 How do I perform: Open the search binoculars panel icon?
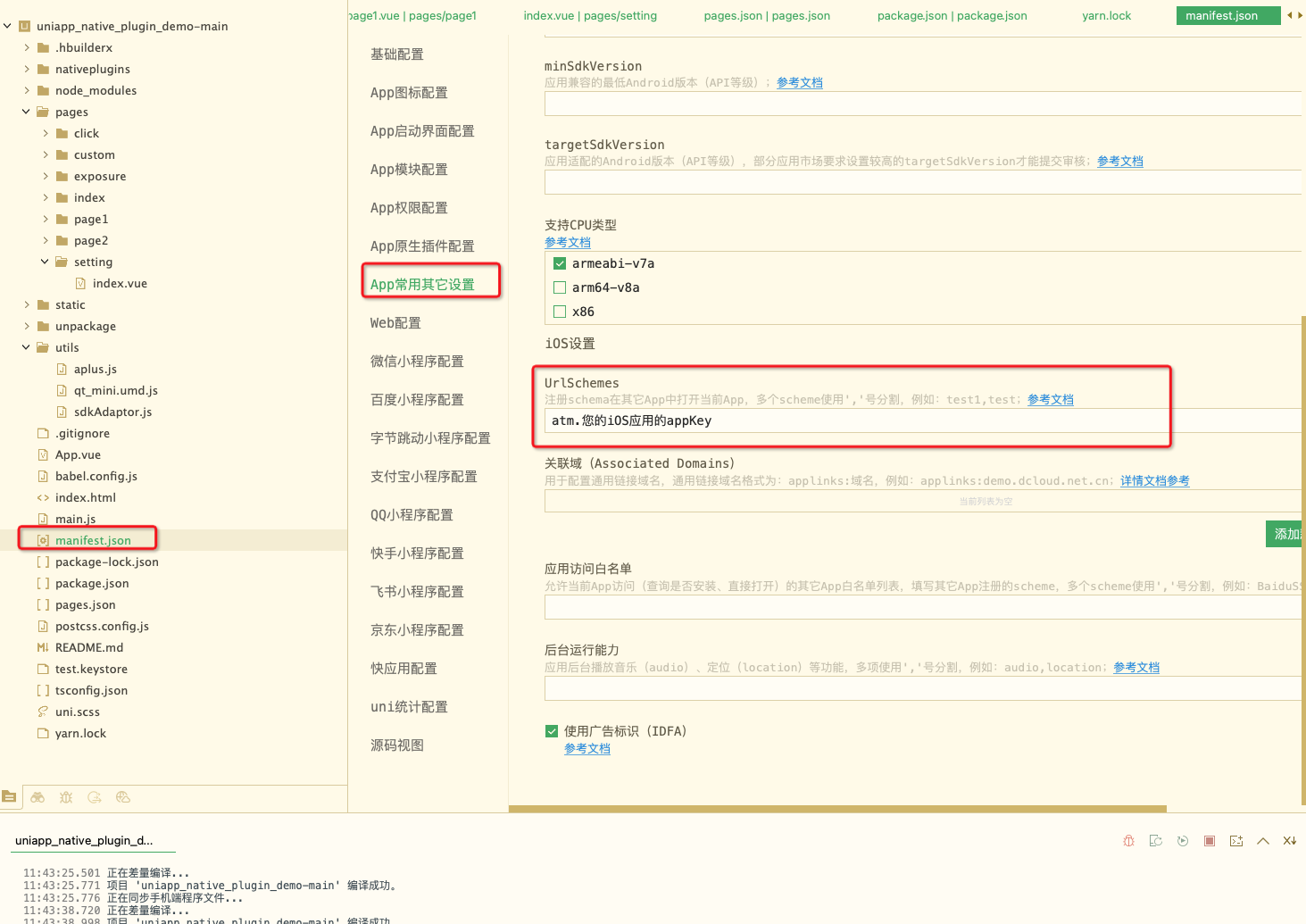coord(37,797)
